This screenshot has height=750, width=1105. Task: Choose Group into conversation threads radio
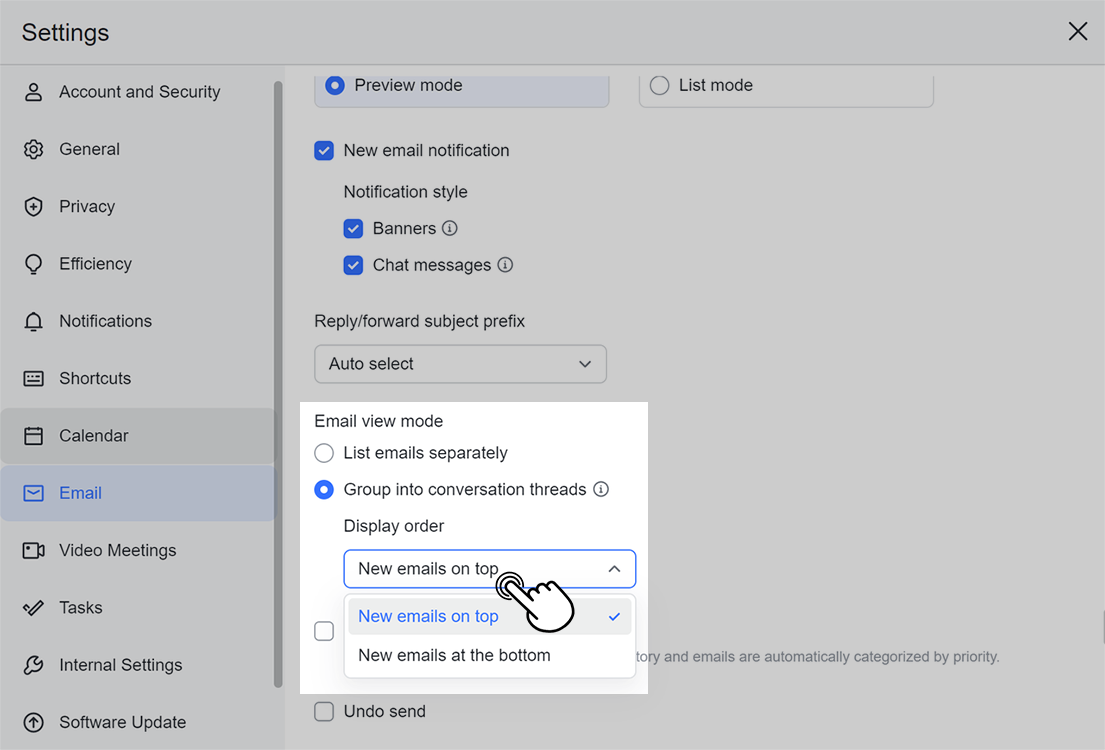click(x=324, y=489)
